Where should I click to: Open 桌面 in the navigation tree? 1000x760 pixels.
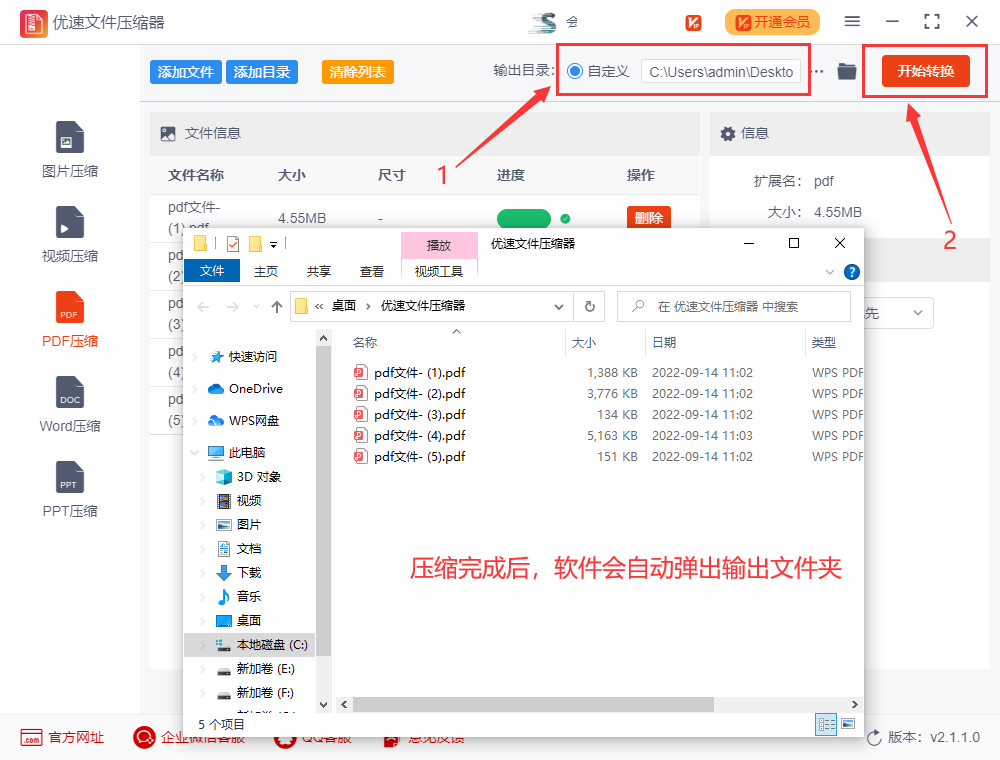pyautogui.click(x=239, y=620)
